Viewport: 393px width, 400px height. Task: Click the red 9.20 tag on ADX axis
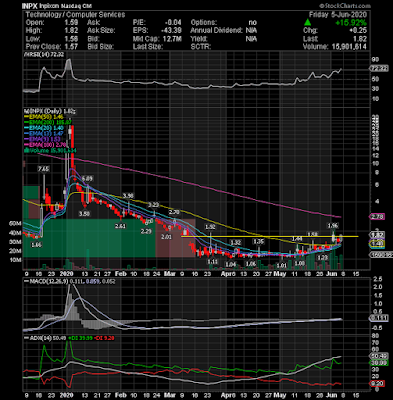pos(378,384)
